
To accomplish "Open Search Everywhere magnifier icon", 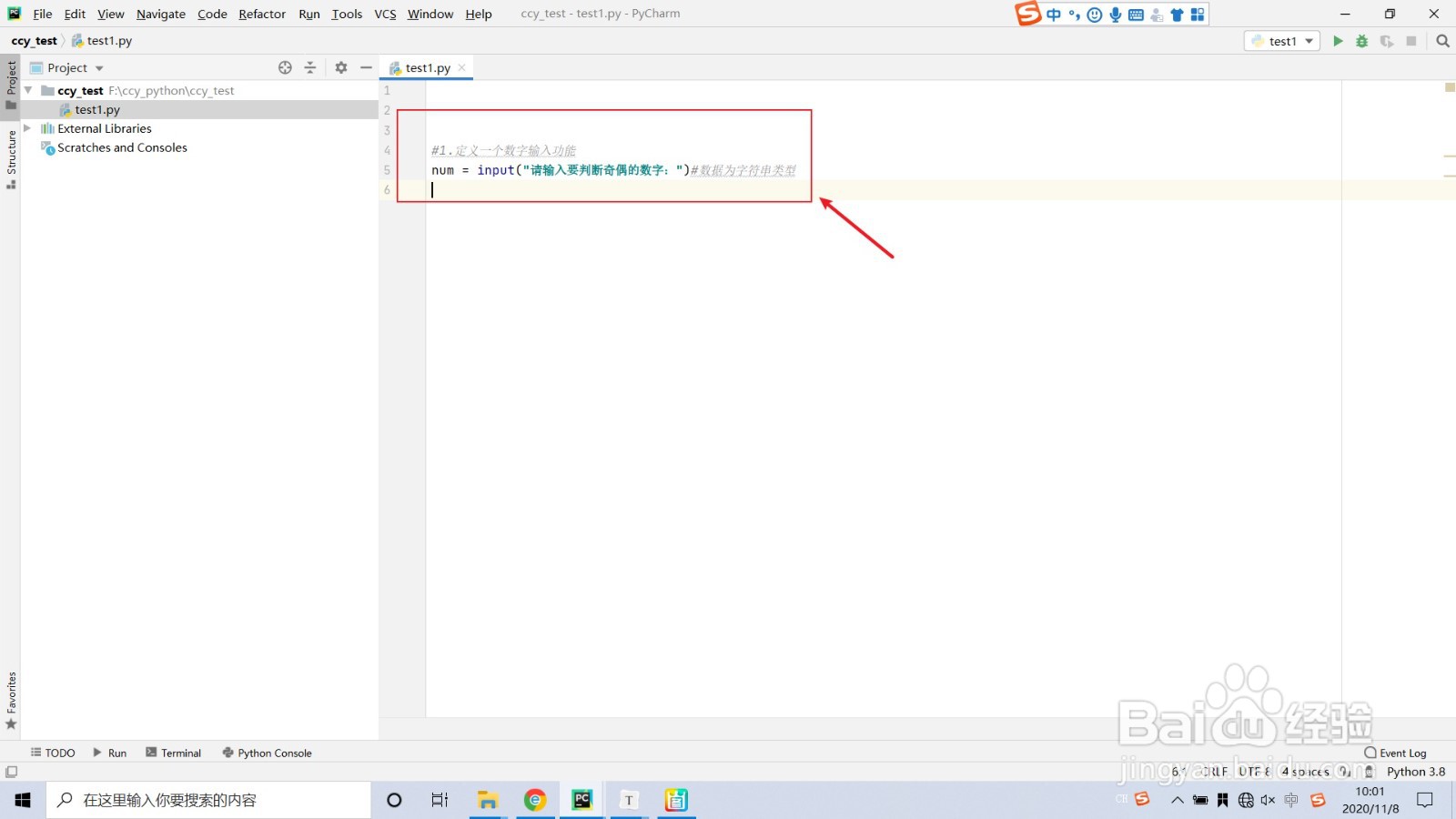I will [x=1442, y=41].
